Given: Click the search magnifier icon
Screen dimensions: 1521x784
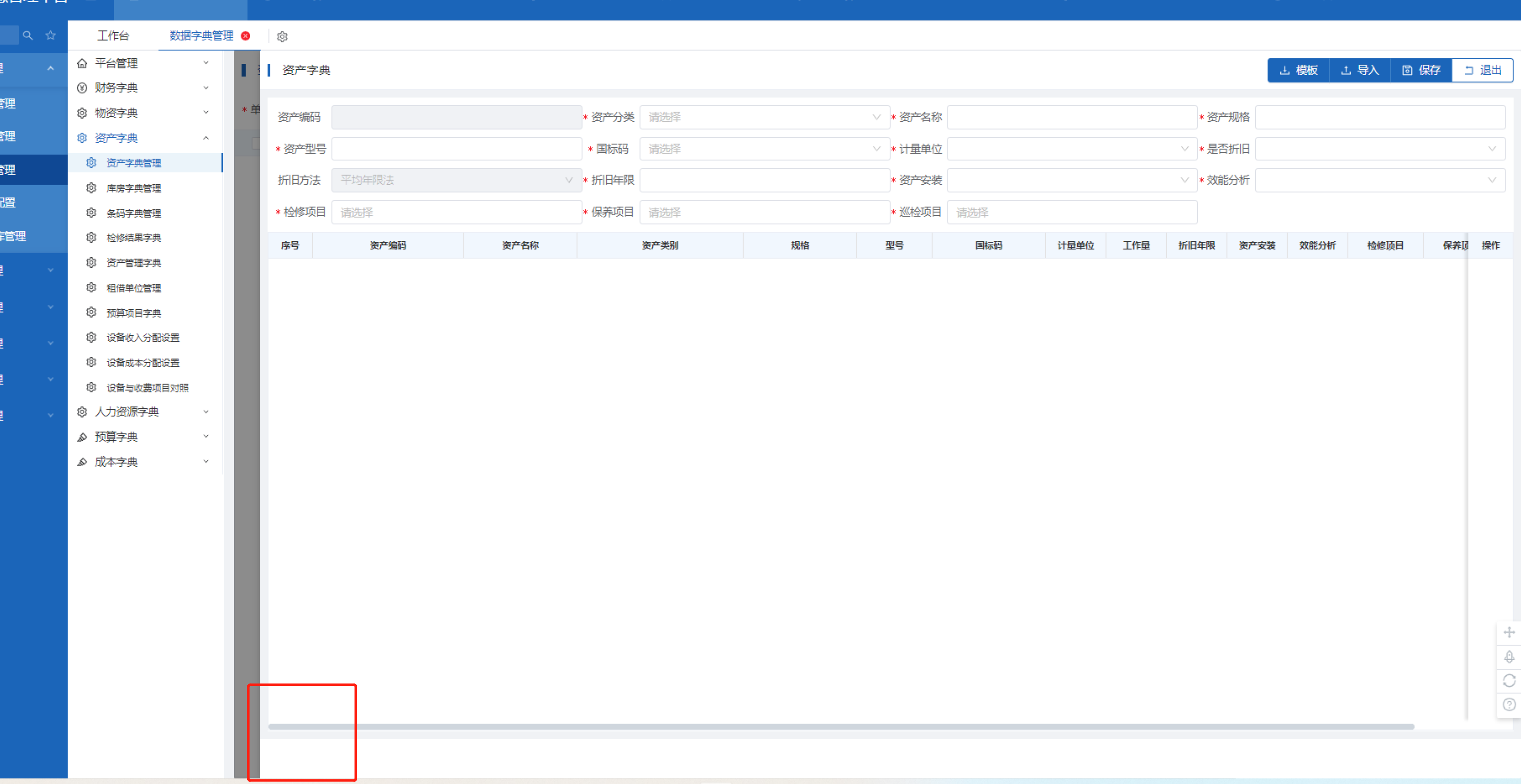Looking at the screenshot, I should [x=28, y=35].
